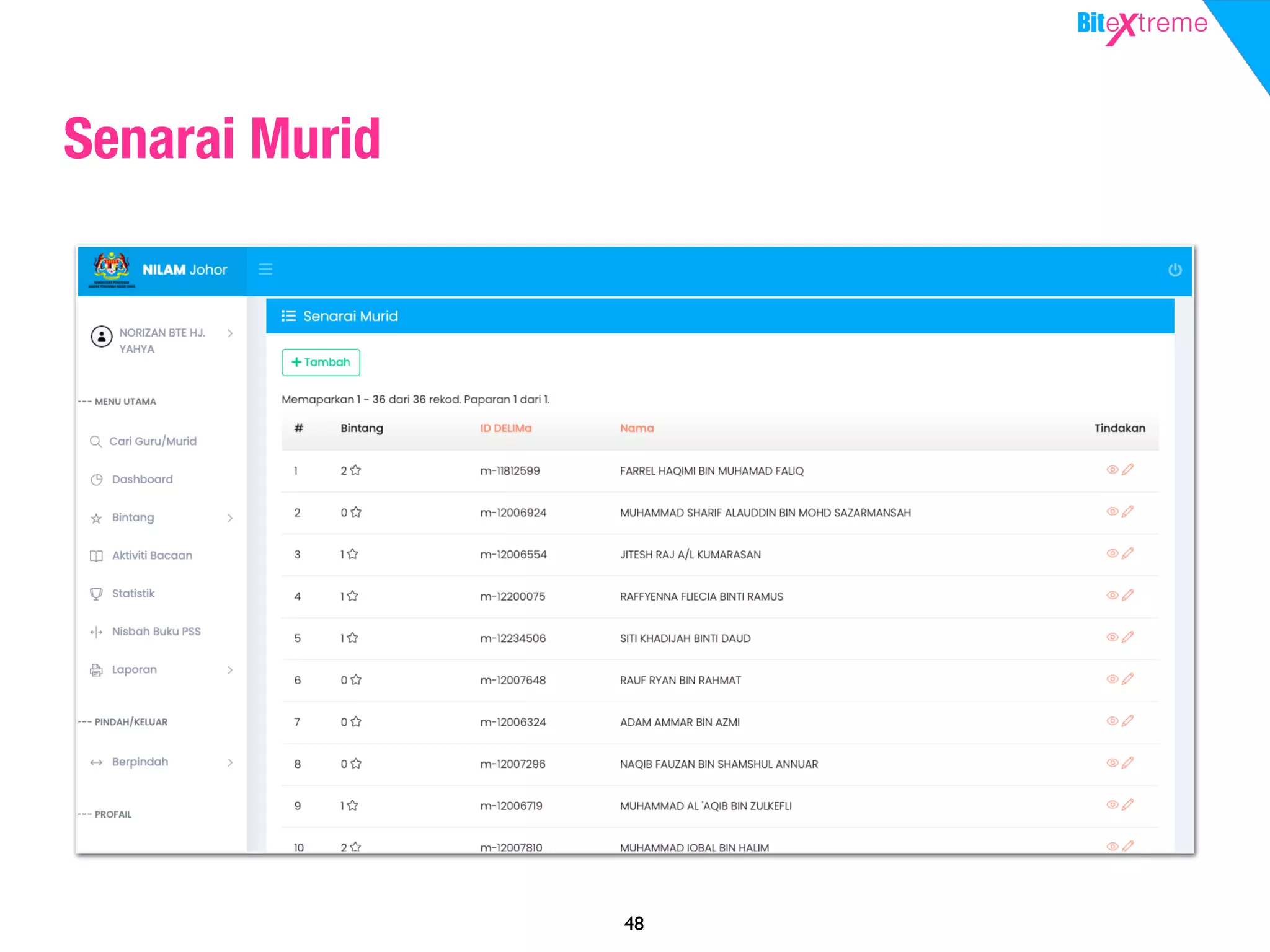Image resolution: width=1270 pixels, height=952 pixels.
Task: Open Dashboard from the sidebar
Action: coord(142,479)
